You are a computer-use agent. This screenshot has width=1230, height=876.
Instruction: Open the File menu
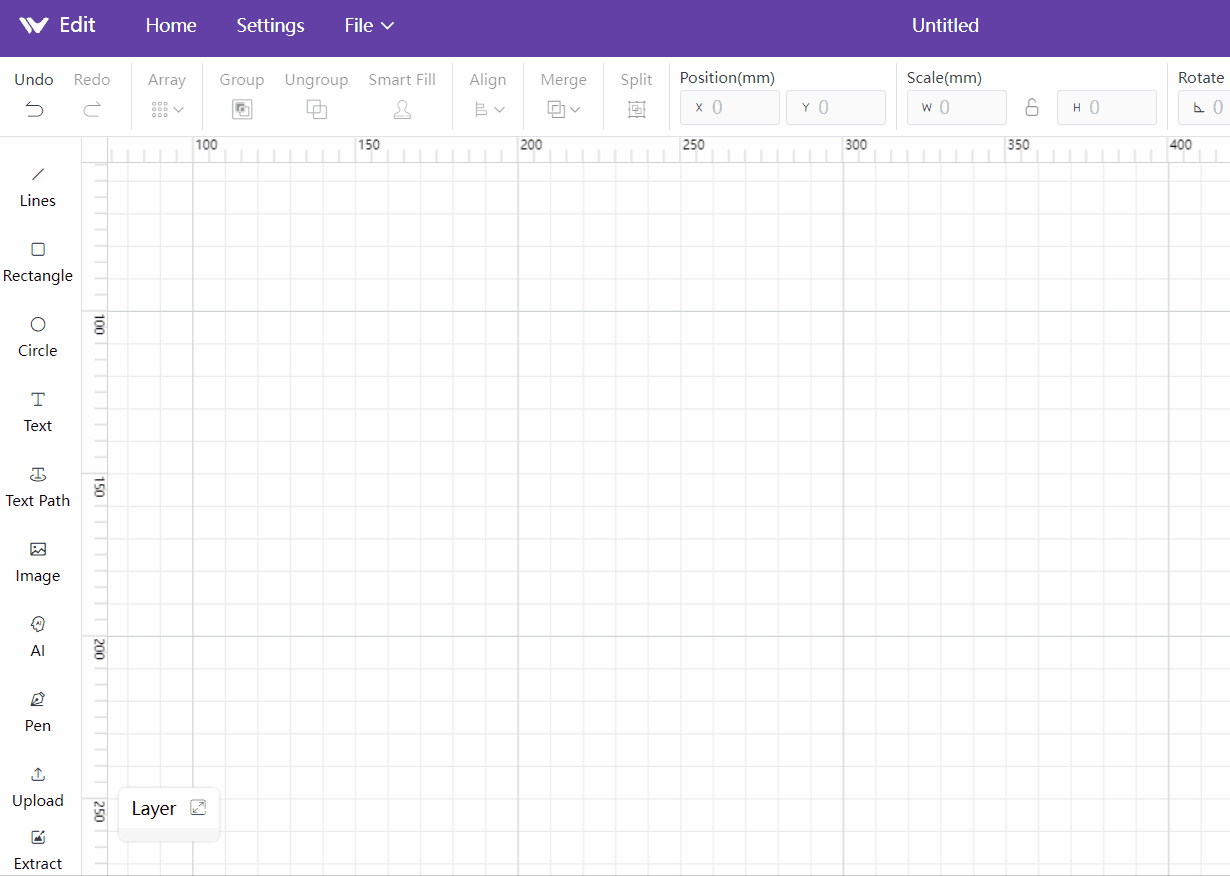coord(369,26)
